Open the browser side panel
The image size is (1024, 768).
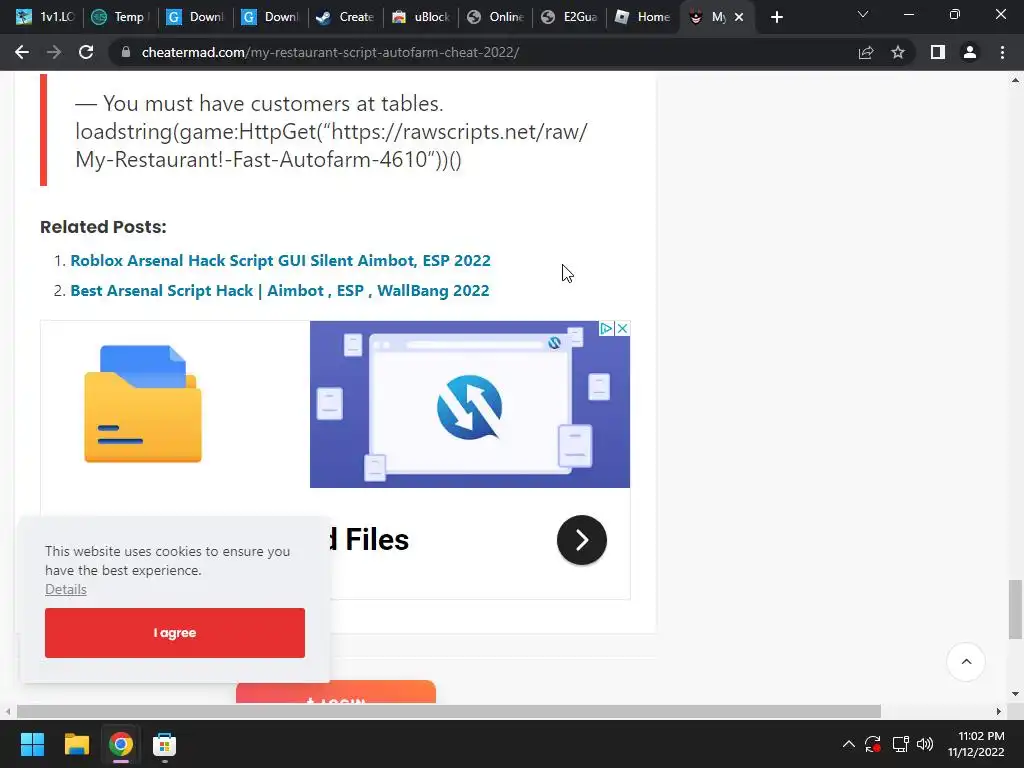pos(938,52)
